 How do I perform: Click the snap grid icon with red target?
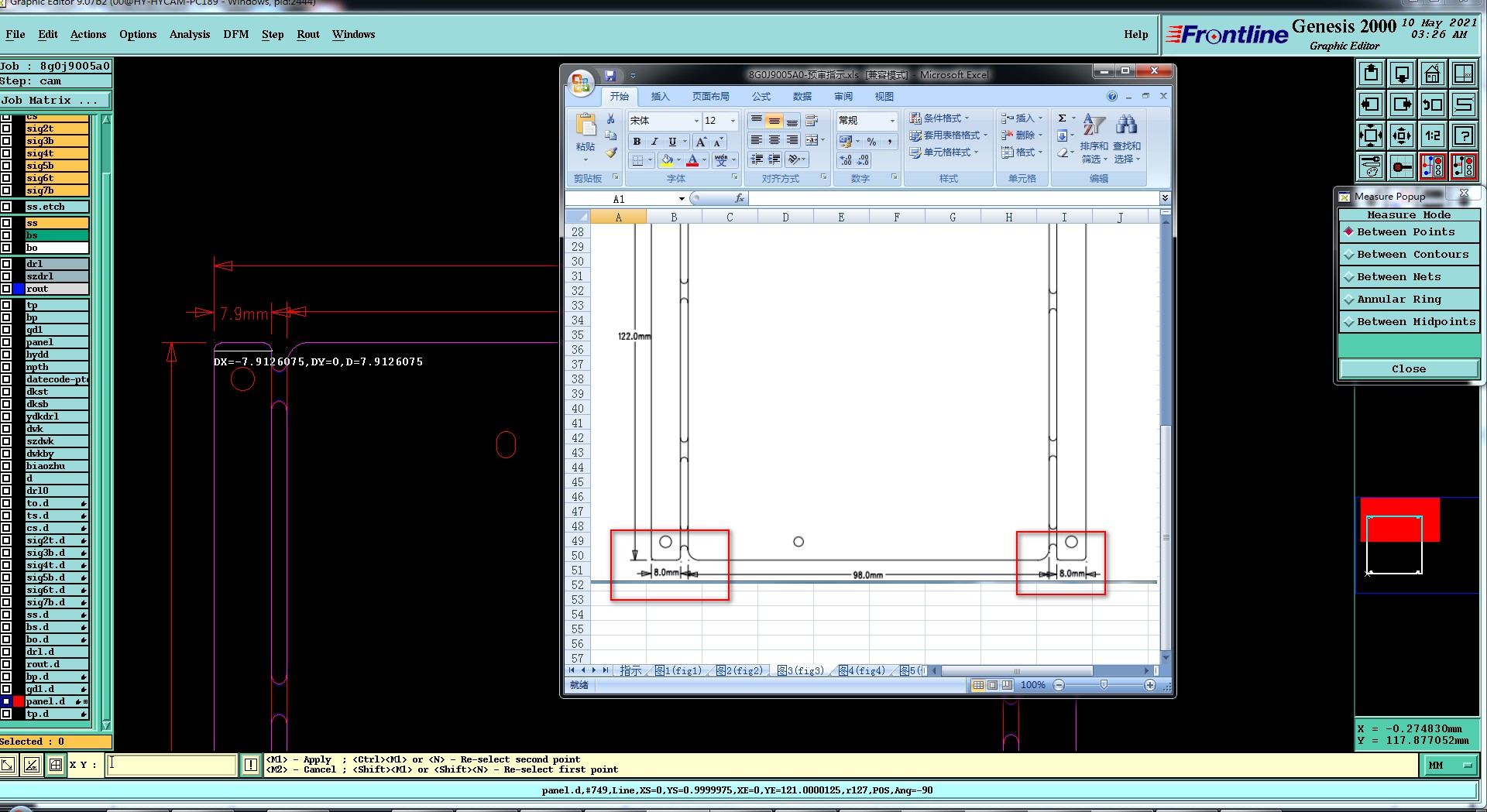click(x=1402, y=166)
